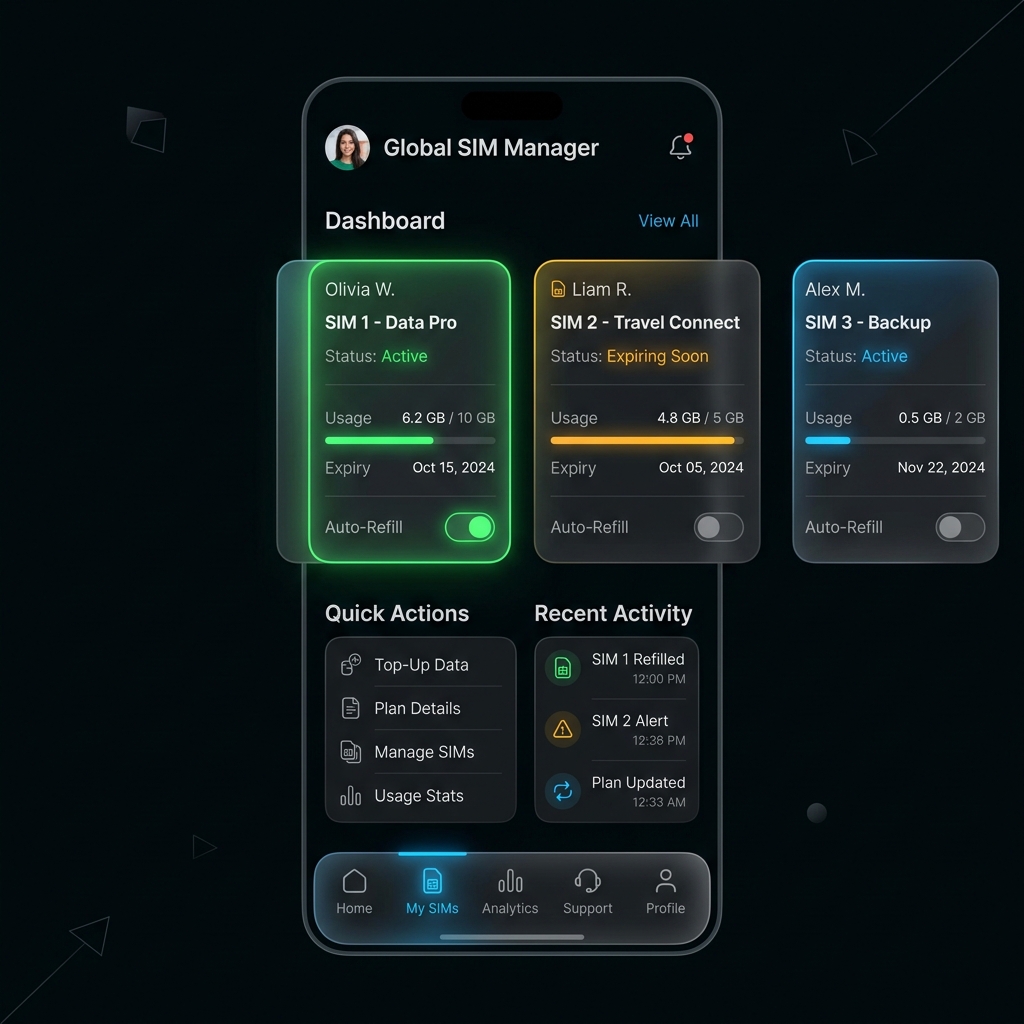The height and width of the screenshot is (1024, 1024).
Task: Click the Oct 05, 2024 expiry date
Action: coord(701,468)
